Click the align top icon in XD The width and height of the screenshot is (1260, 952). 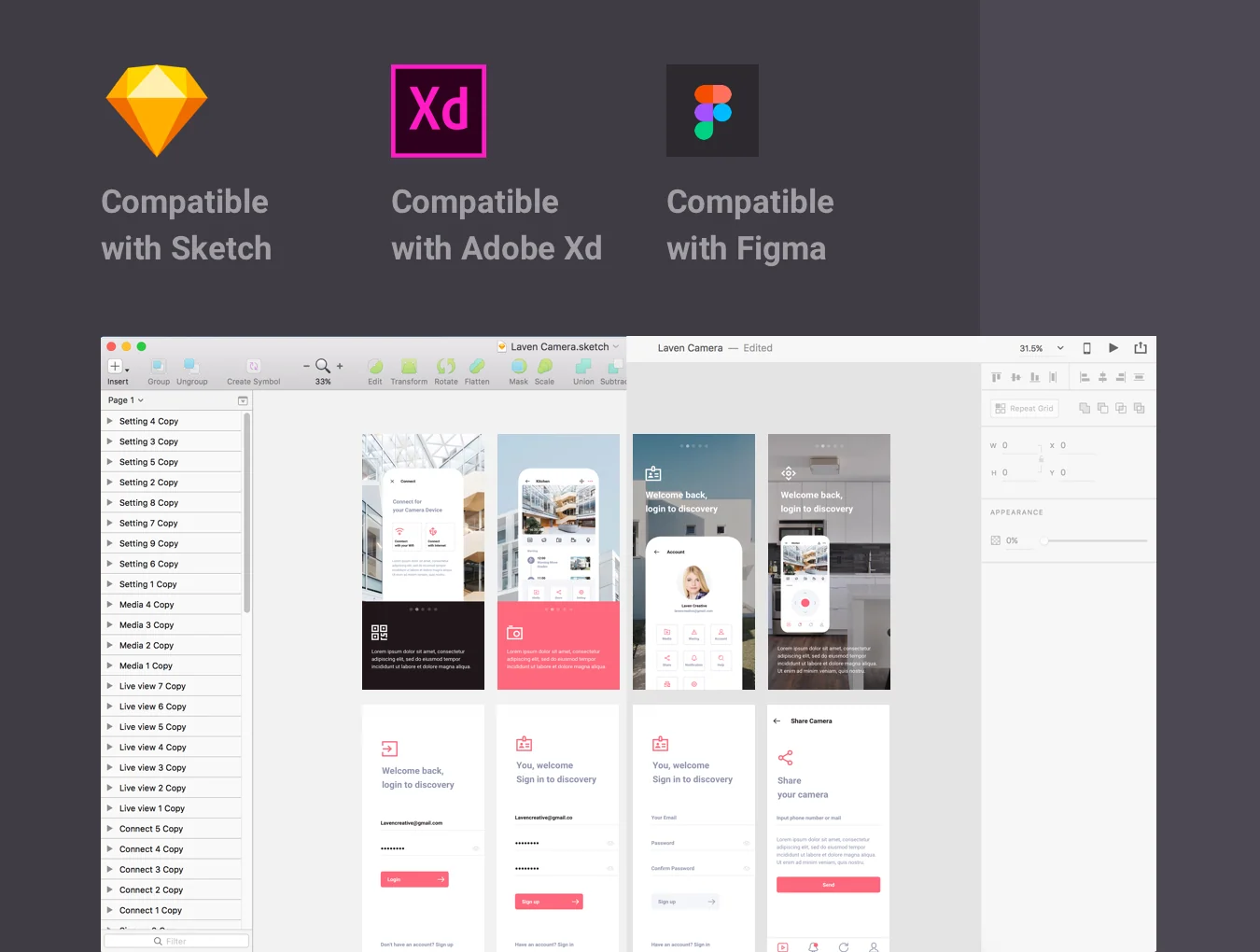tap(996, 377)
